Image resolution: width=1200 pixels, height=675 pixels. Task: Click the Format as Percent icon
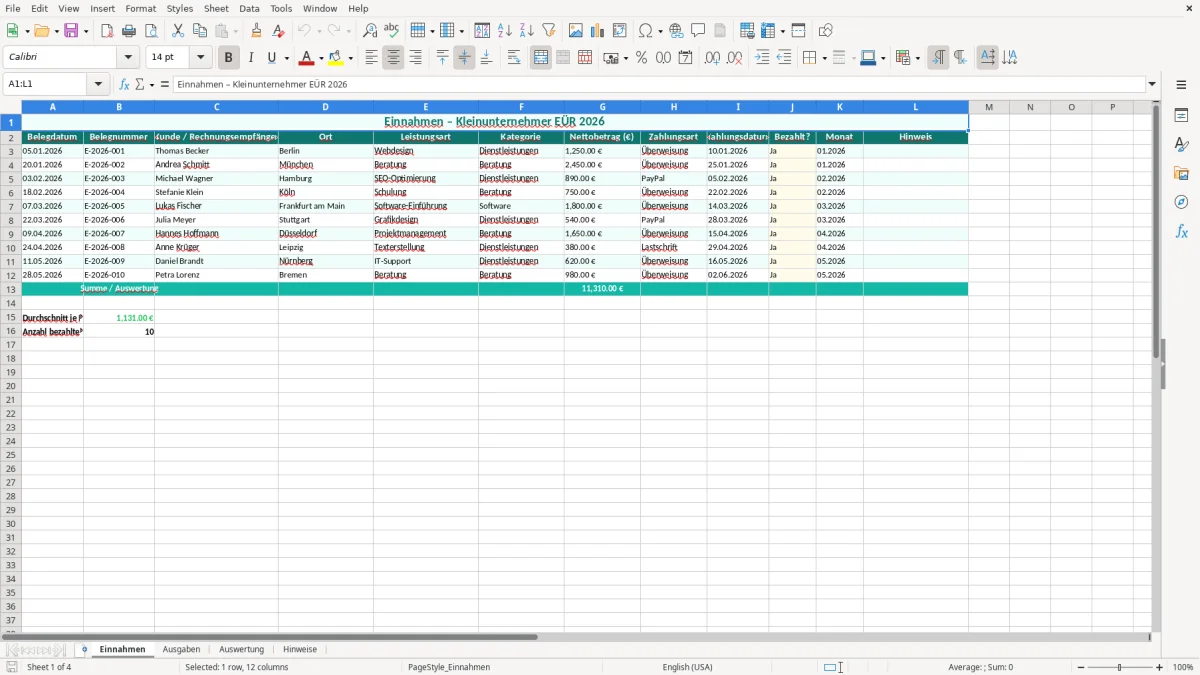click(641, 58)
